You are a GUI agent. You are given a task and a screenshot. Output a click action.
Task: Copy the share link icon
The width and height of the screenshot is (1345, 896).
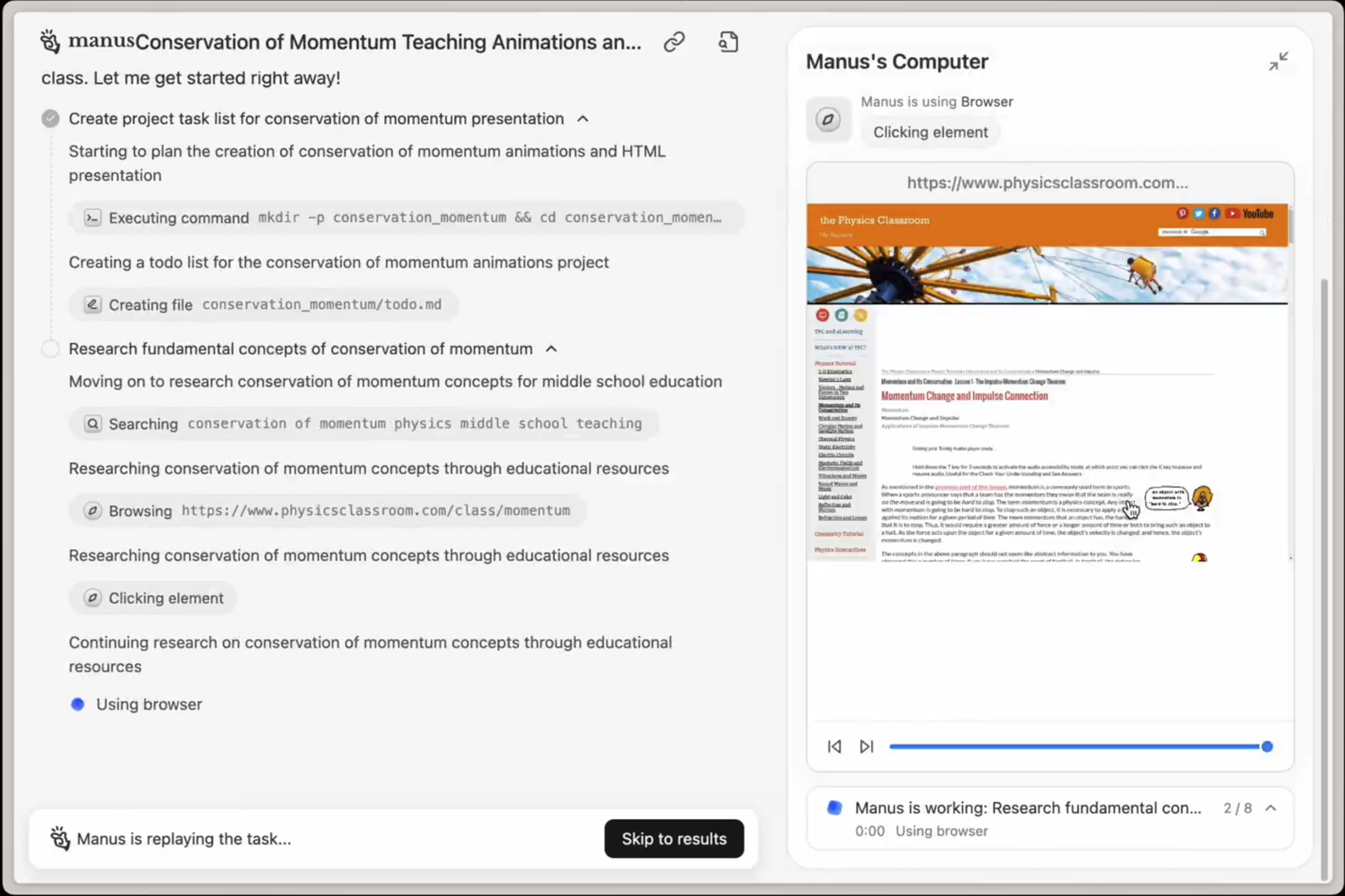pyautogui.click(x=674, y=42)
